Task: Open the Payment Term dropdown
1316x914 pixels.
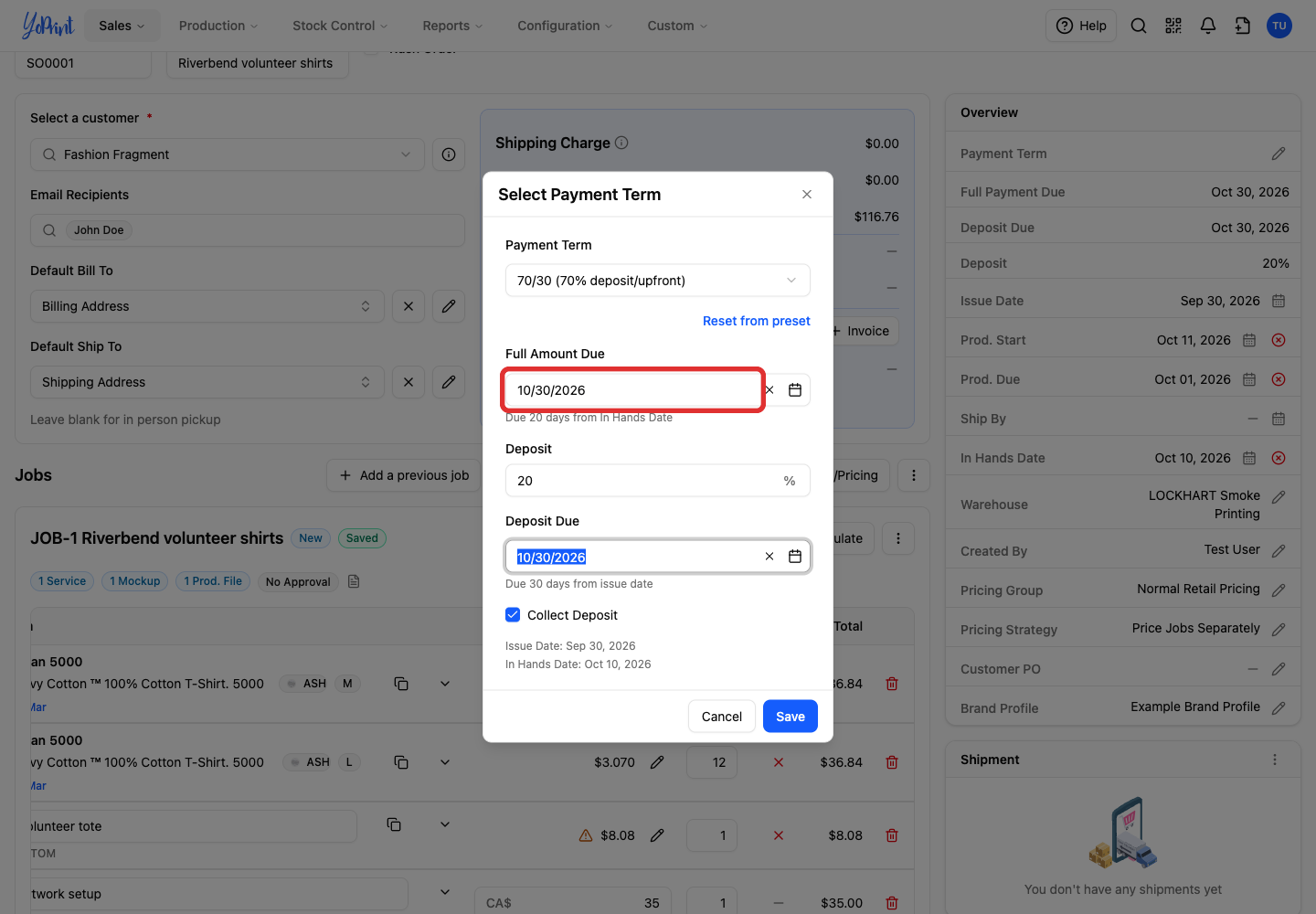Action: (x=658, y=281)
